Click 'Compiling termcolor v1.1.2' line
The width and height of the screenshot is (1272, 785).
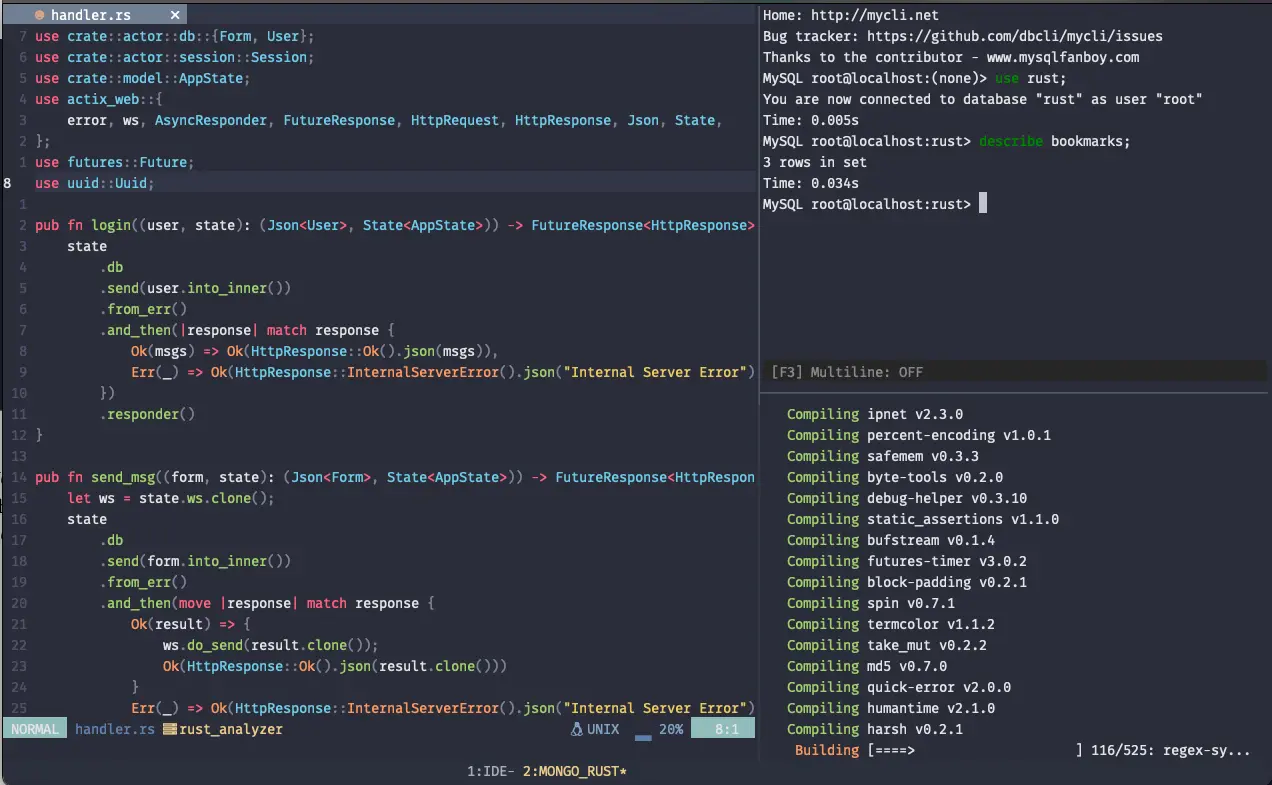[x=891, y=624]
